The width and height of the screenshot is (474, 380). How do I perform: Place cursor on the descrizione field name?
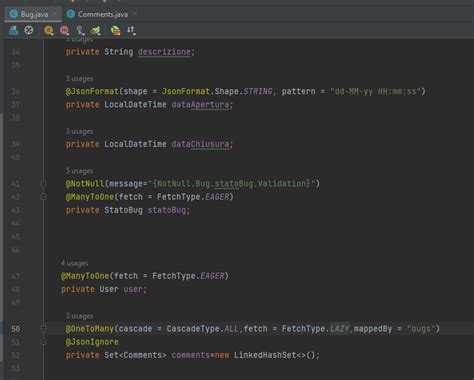pyautogui.click(x=164, y=52)
